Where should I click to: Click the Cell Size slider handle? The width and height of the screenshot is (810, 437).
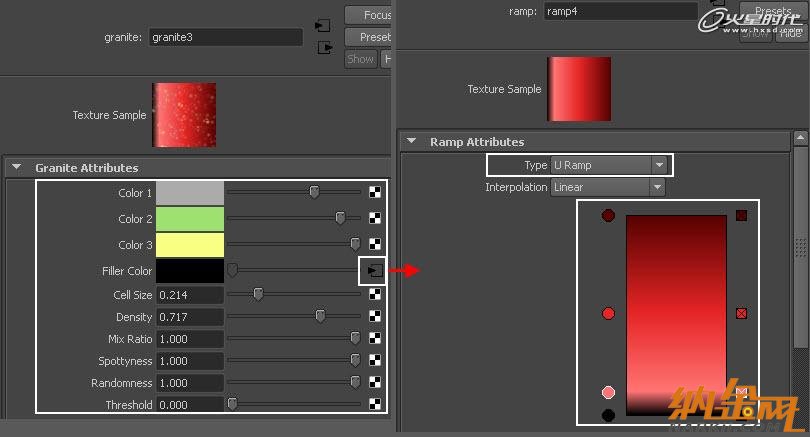258,294
